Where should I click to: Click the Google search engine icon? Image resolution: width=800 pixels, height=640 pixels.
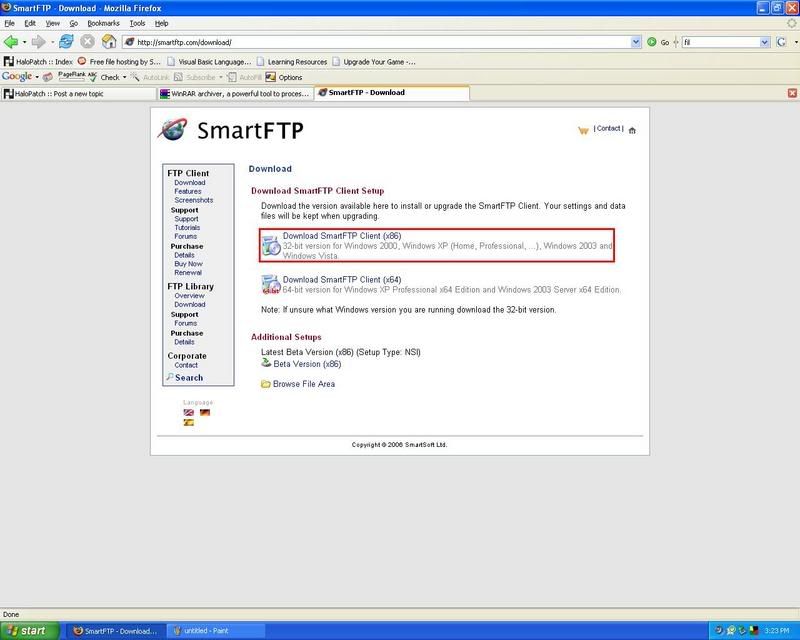(x=781, y=42)
